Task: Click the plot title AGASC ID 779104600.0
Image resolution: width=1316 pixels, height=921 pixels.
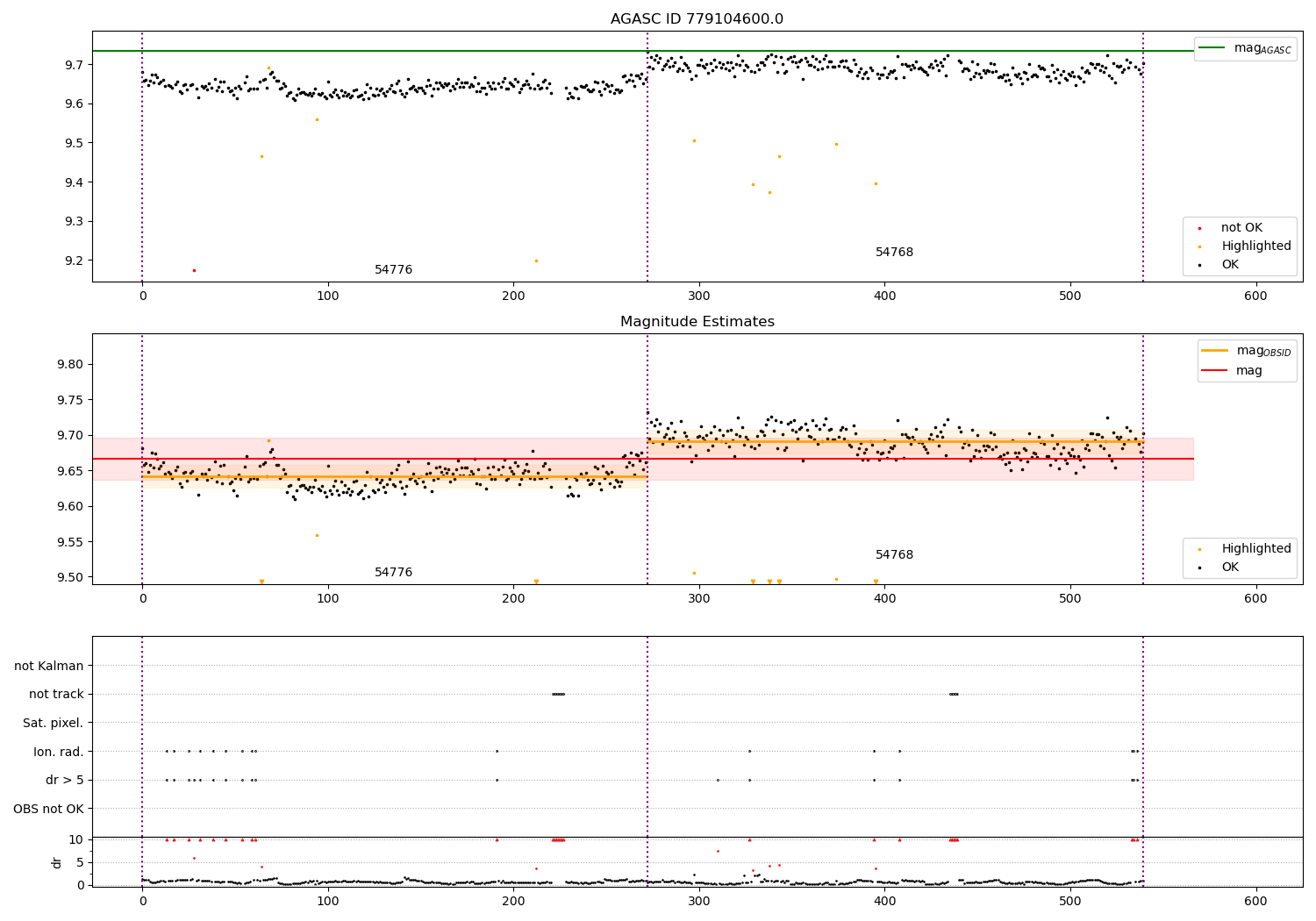Action: point(697,19)
